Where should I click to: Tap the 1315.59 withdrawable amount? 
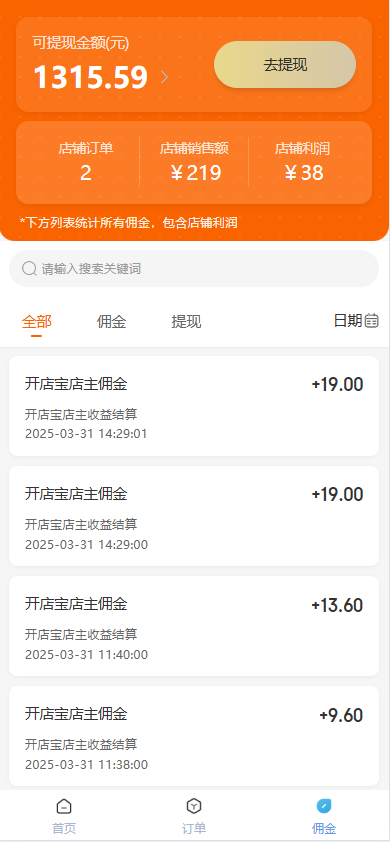91,77
